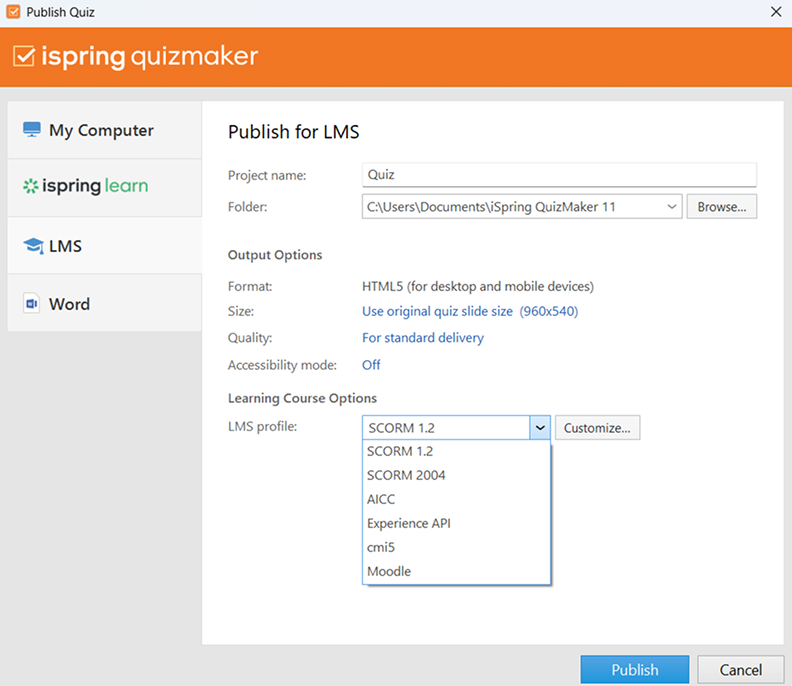
Task: Click the HTML5 format description text
Action: pyautogui.click(x=478, y=286)
